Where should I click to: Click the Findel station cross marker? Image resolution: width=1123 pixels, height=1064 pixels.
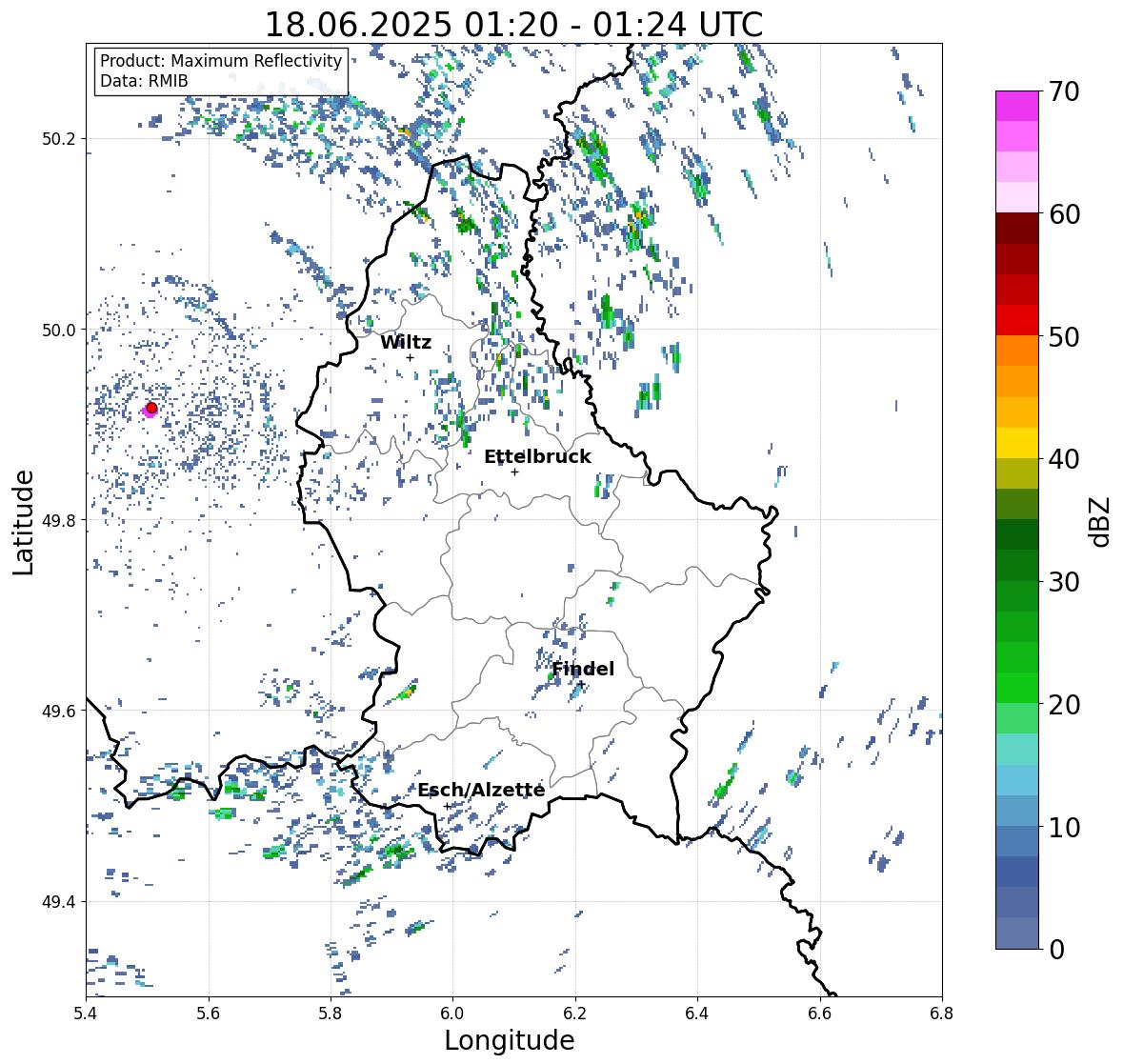coord(582,684)
